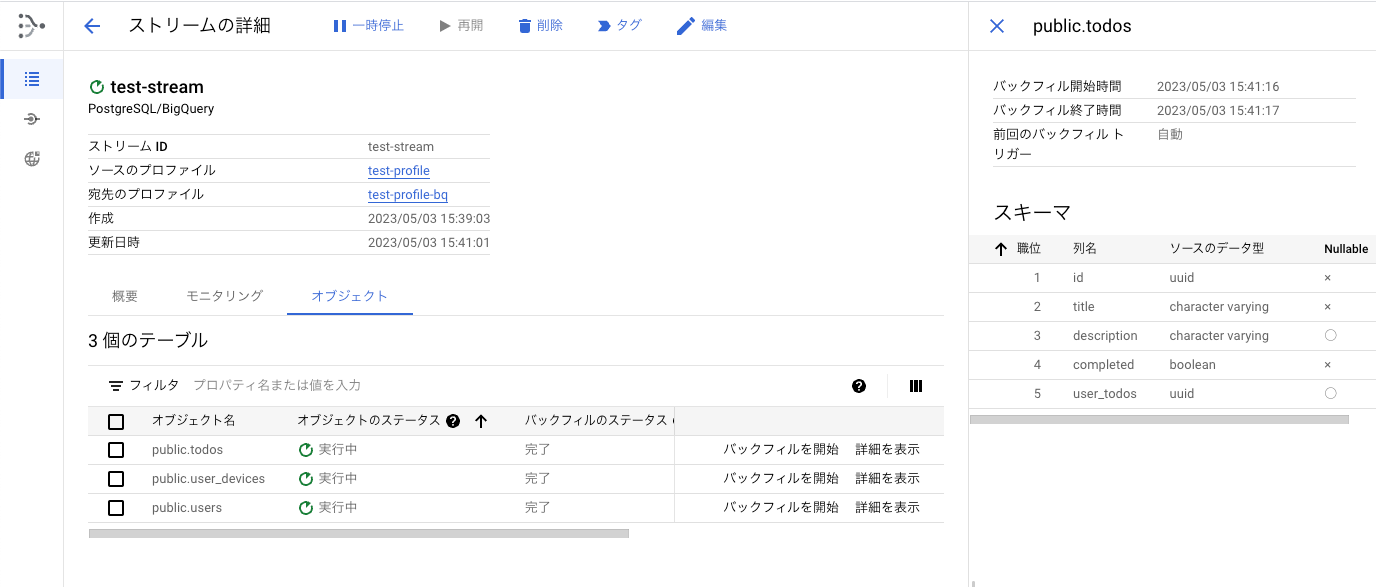The width and height of the screenshot is (1376, 587).
Task: Check the public.todos row checkbox
Action: coord(116,450)
